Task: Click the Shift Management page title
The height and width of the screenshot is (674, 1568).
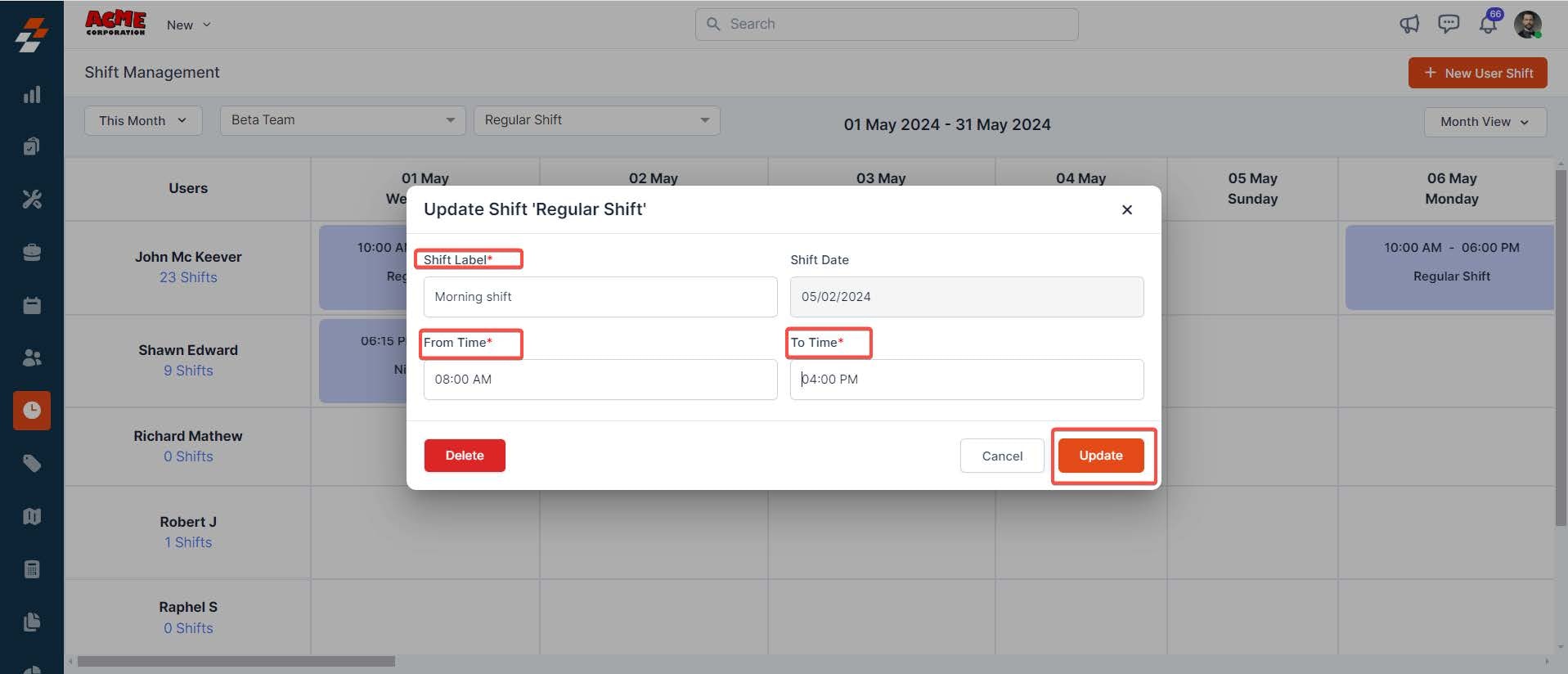Action: [152, 72]
